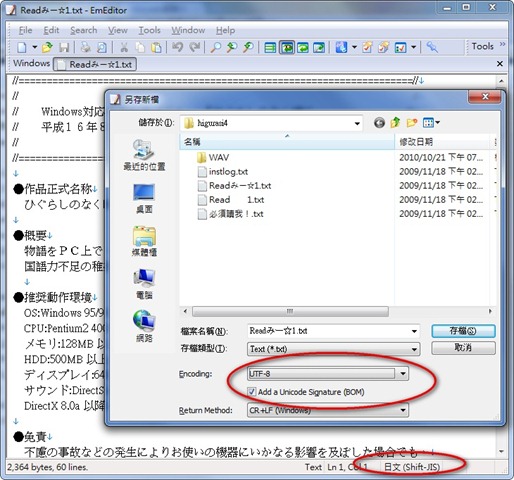The width and height of the screenshot is (514, 480).
Task: Select the 桌面 desktop location icon
Action: tap(144, 198)
